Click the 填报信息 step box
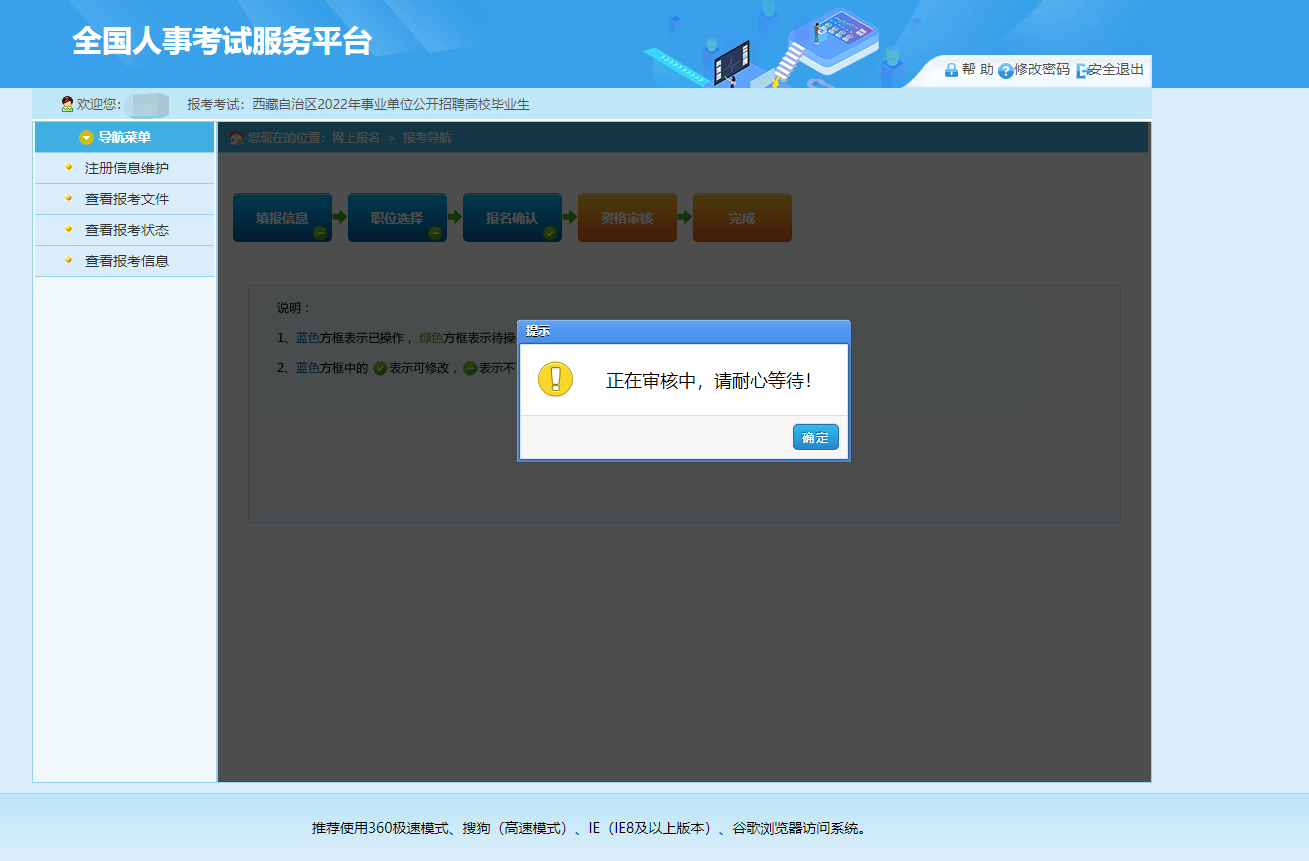Viewport: 1309px width, 861px height. click(x=282, y=217)
